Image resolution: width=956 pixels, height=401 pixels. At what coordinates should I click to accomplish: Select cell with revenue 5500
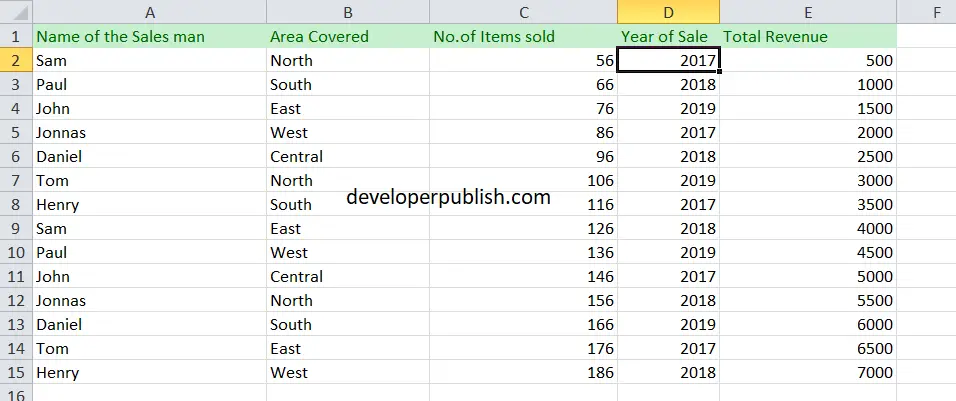point(808,300)
